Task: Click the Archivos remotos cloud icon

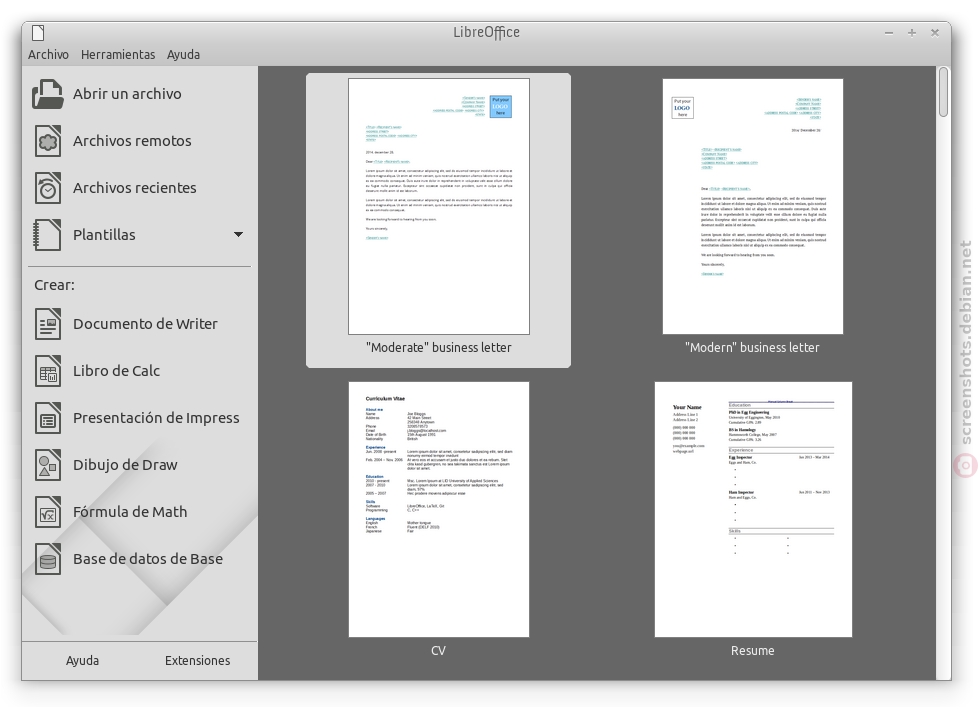Action: click(48, 141)
